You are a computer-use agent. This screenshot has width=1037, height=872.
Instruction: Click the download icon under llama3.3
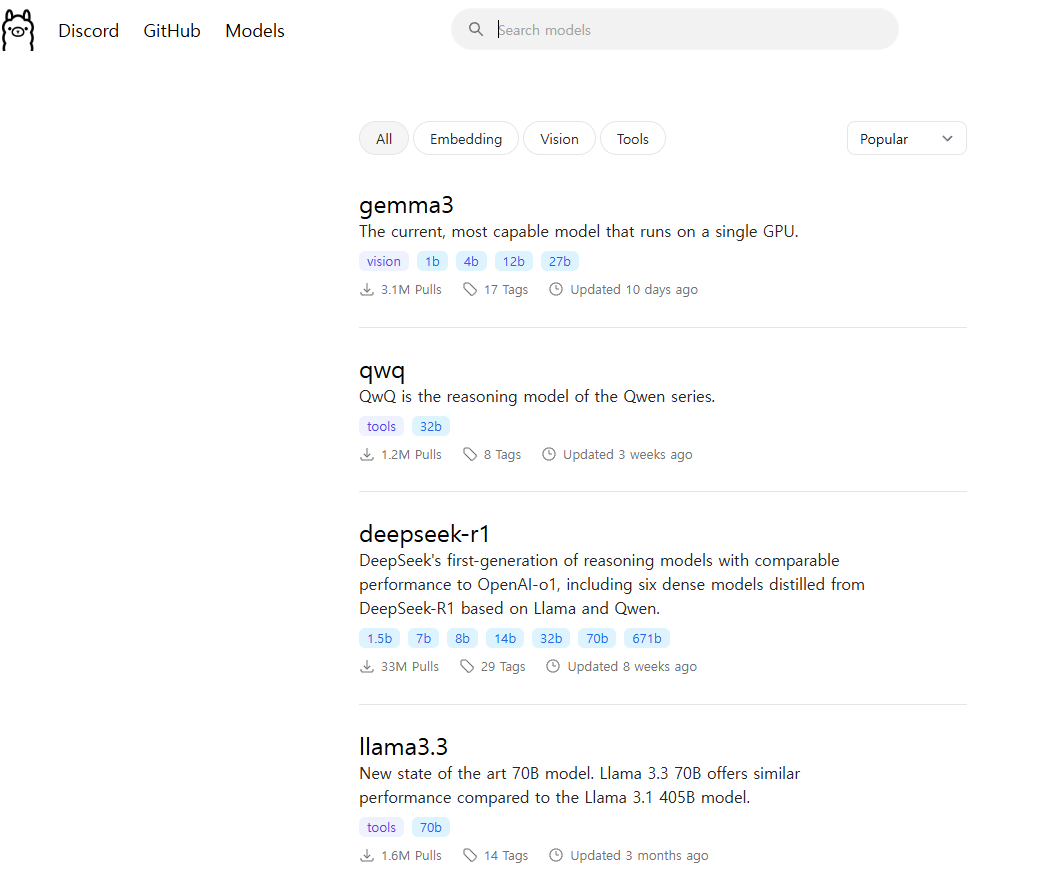click(x=367, y=856)
